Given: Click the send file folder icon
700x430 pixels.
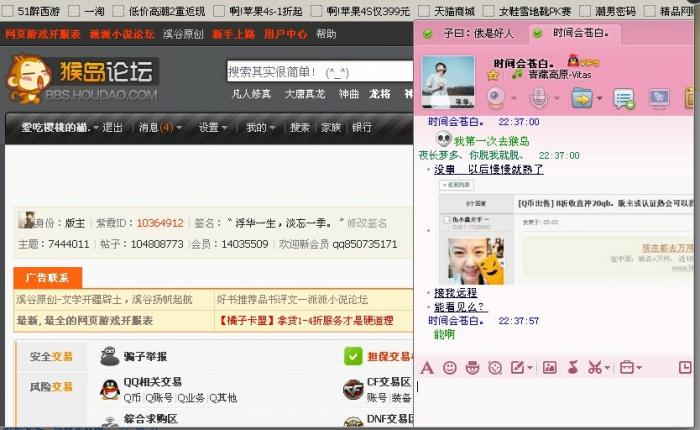Looking at the screenshot, I should point(582,99).
